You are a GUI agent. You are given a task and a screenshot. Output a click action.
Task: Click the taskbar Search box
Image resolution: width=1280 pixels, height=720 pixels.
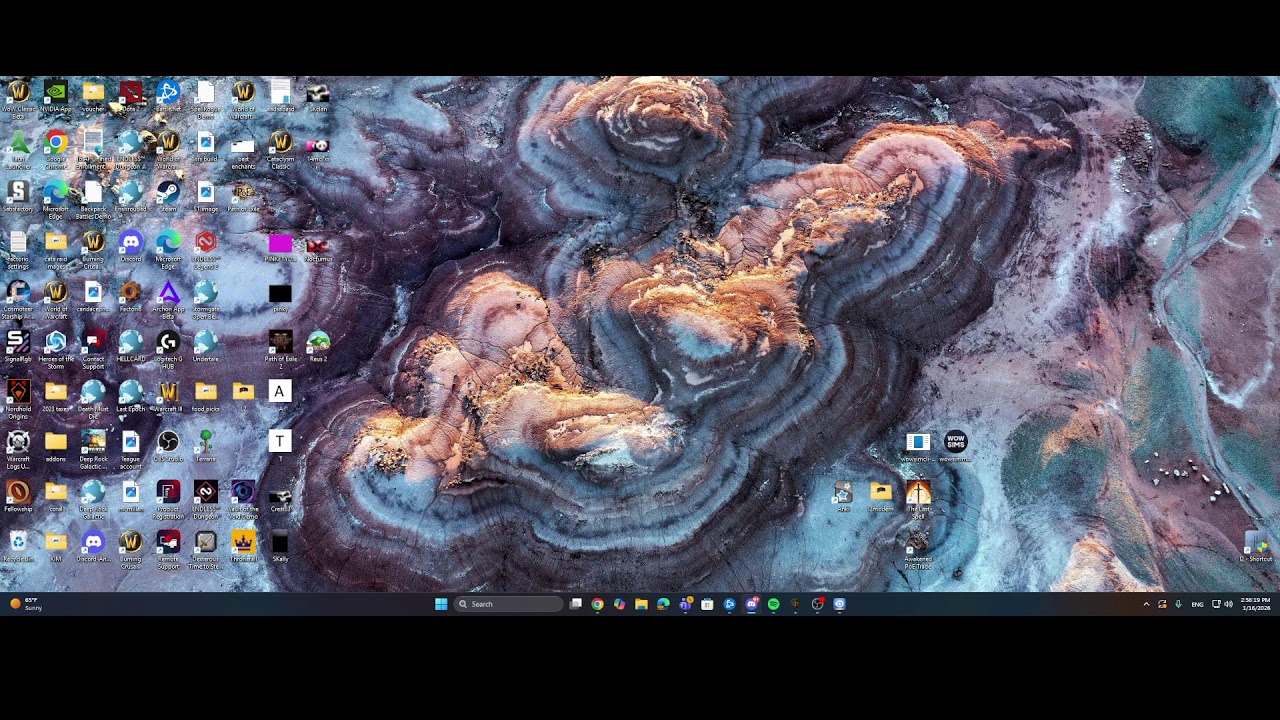pyautogui.click(x=508, y=604)
